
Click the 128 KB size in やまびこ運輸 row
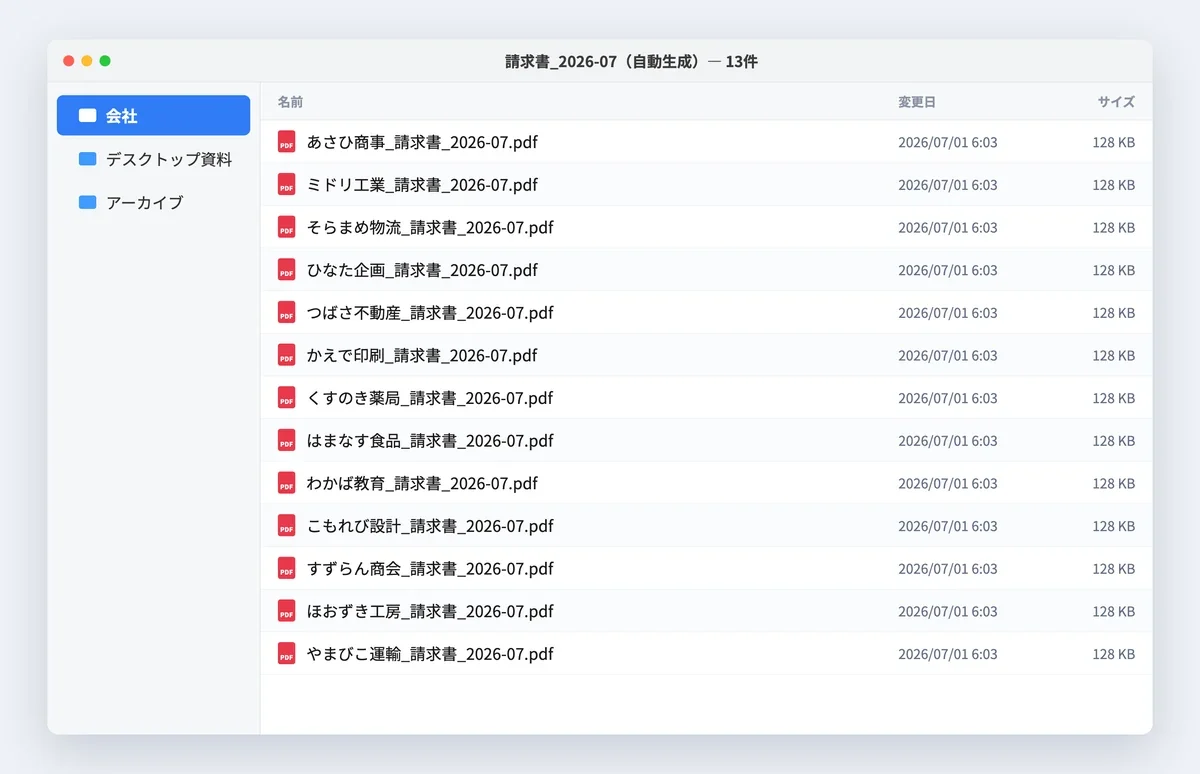(x=1114, y=654)
